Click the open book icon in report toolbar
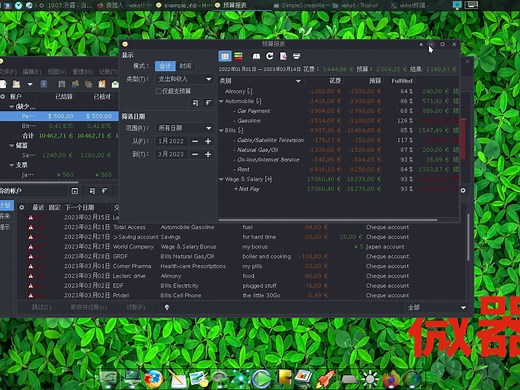520x390 pixels. point(256,56)
